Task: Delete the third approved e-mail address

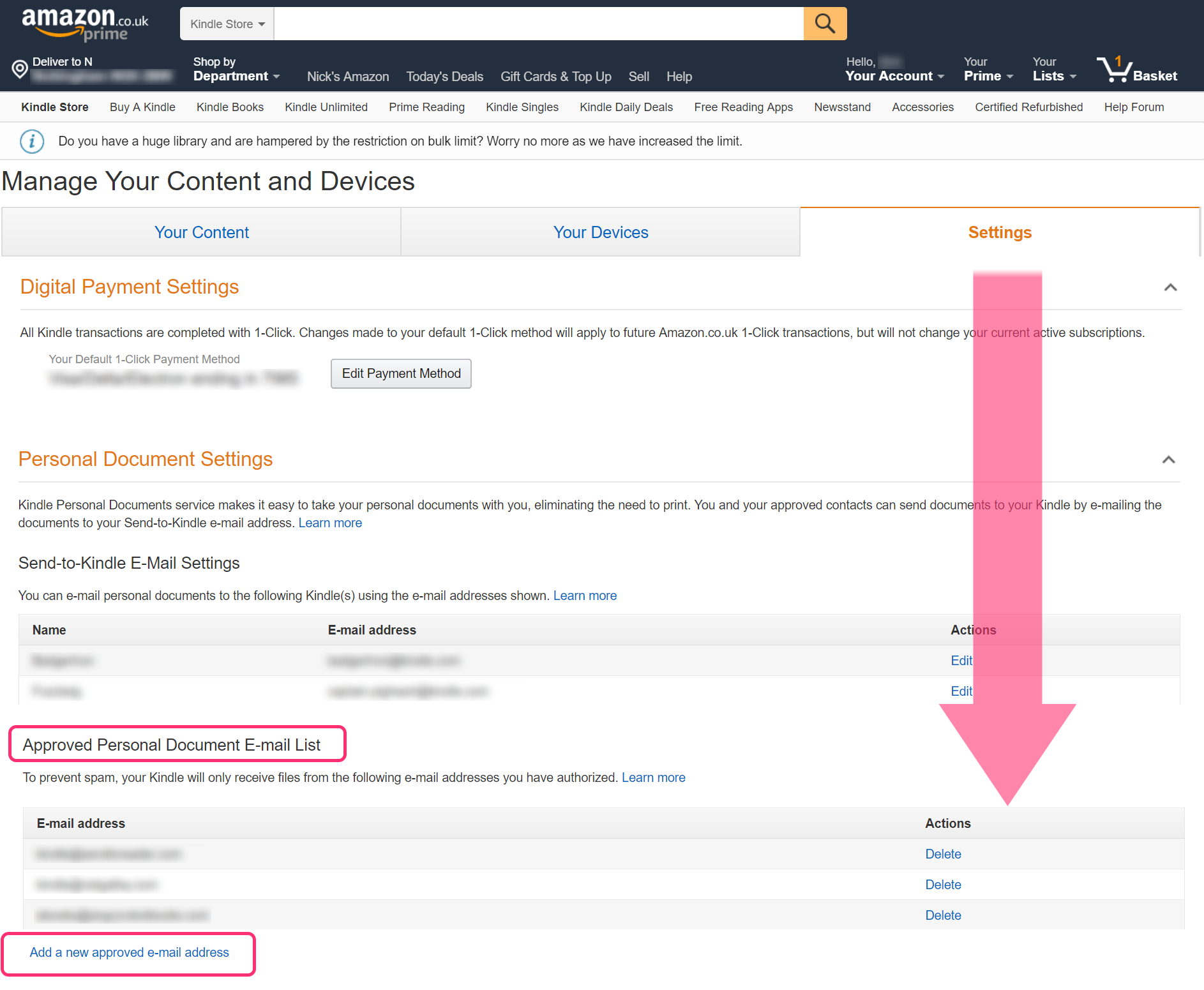Action: 943,915
